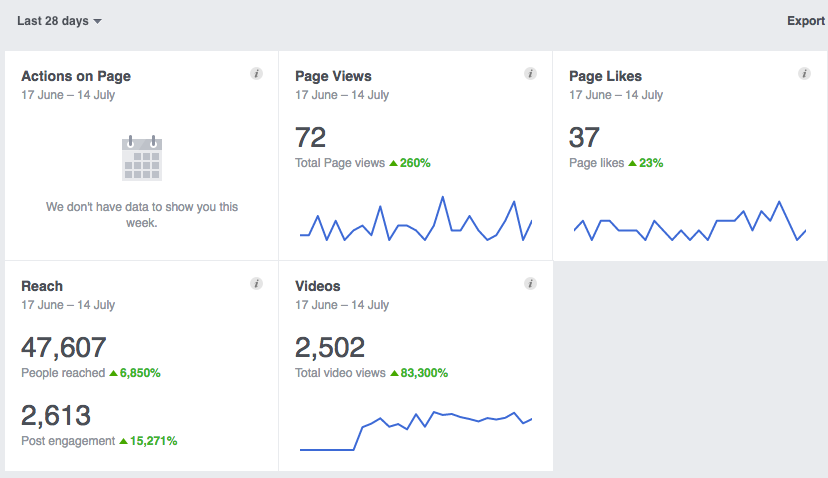Select the Actions on Page heading
Viewport: 828px width, 478px height.
click(x=76, y=76)
